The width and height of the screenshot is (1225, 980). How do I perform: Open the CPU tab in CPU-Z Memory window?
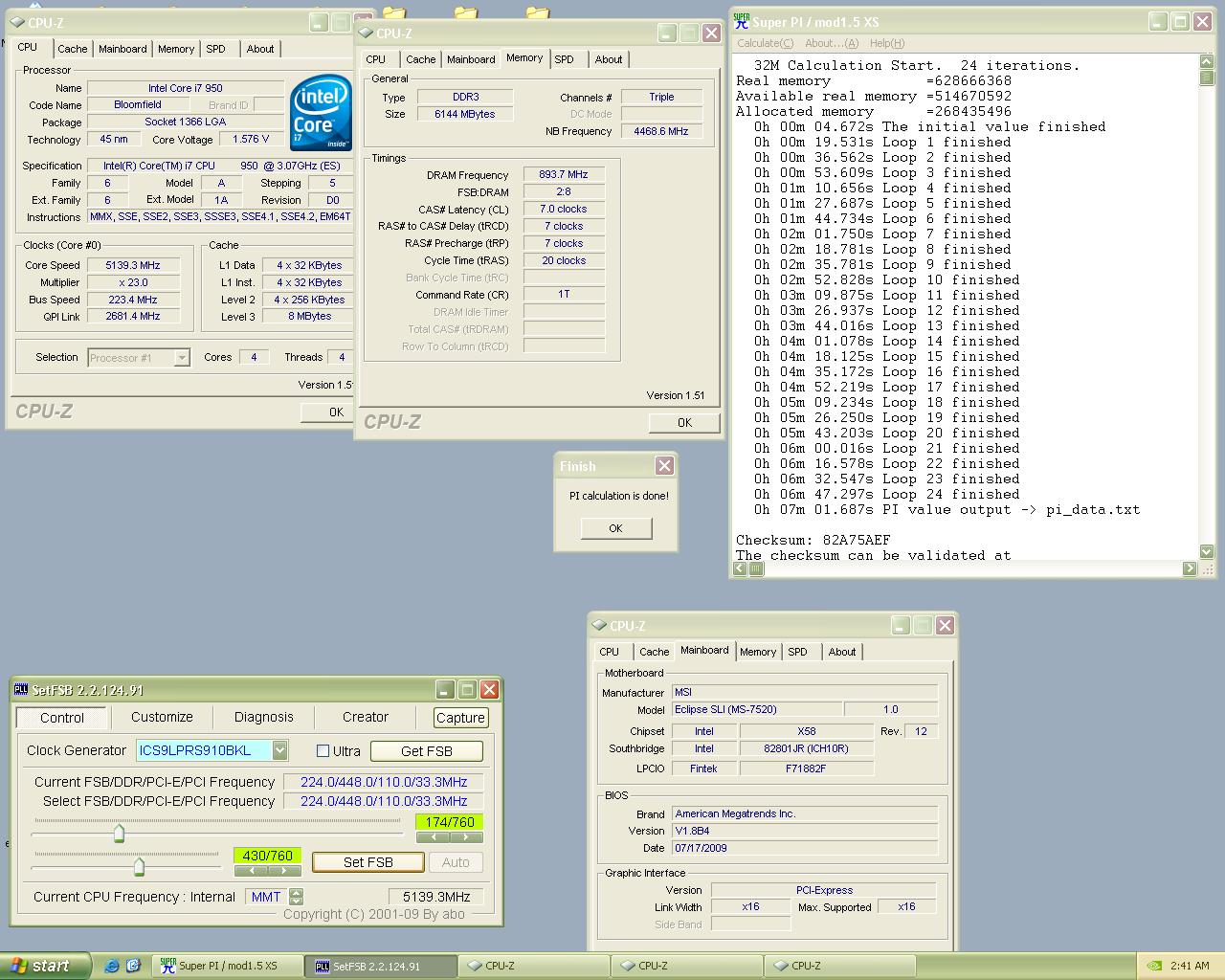[376, 59]
